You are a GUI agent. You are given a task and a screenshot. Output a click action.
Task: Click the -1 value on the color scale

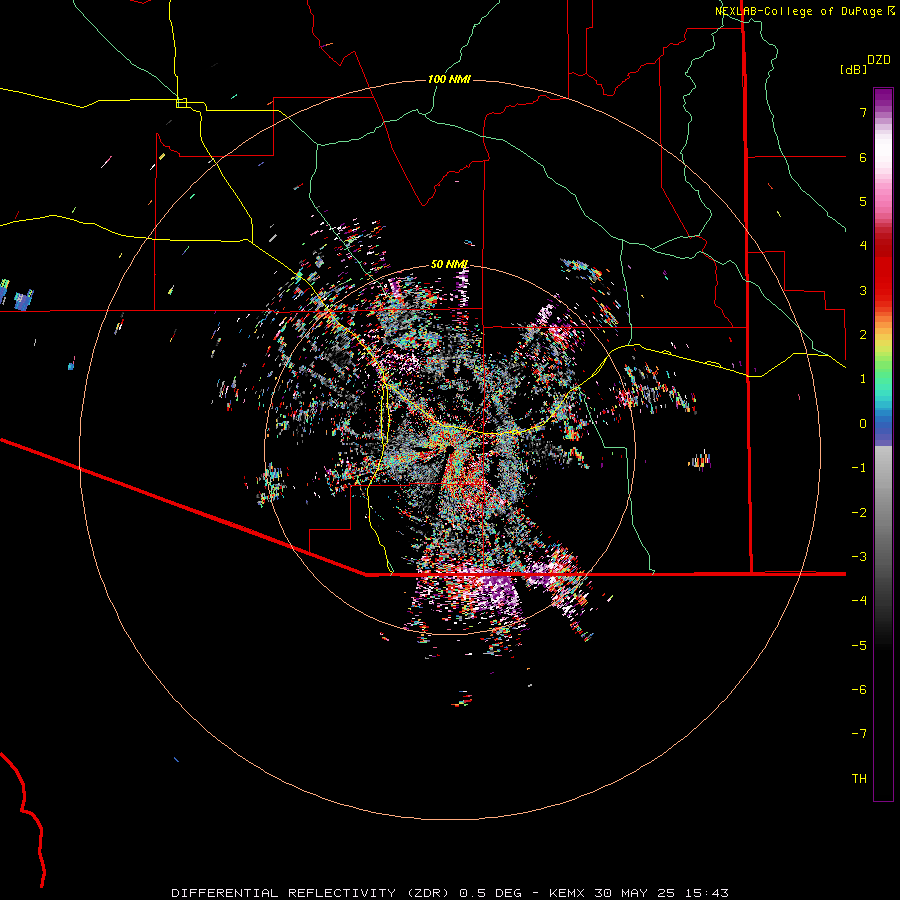coord(859,468)
